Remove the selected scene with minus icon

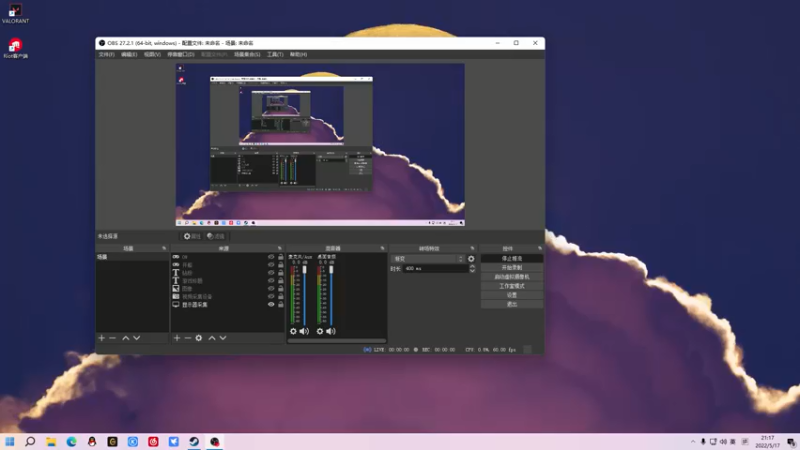(x=113, y=338)
